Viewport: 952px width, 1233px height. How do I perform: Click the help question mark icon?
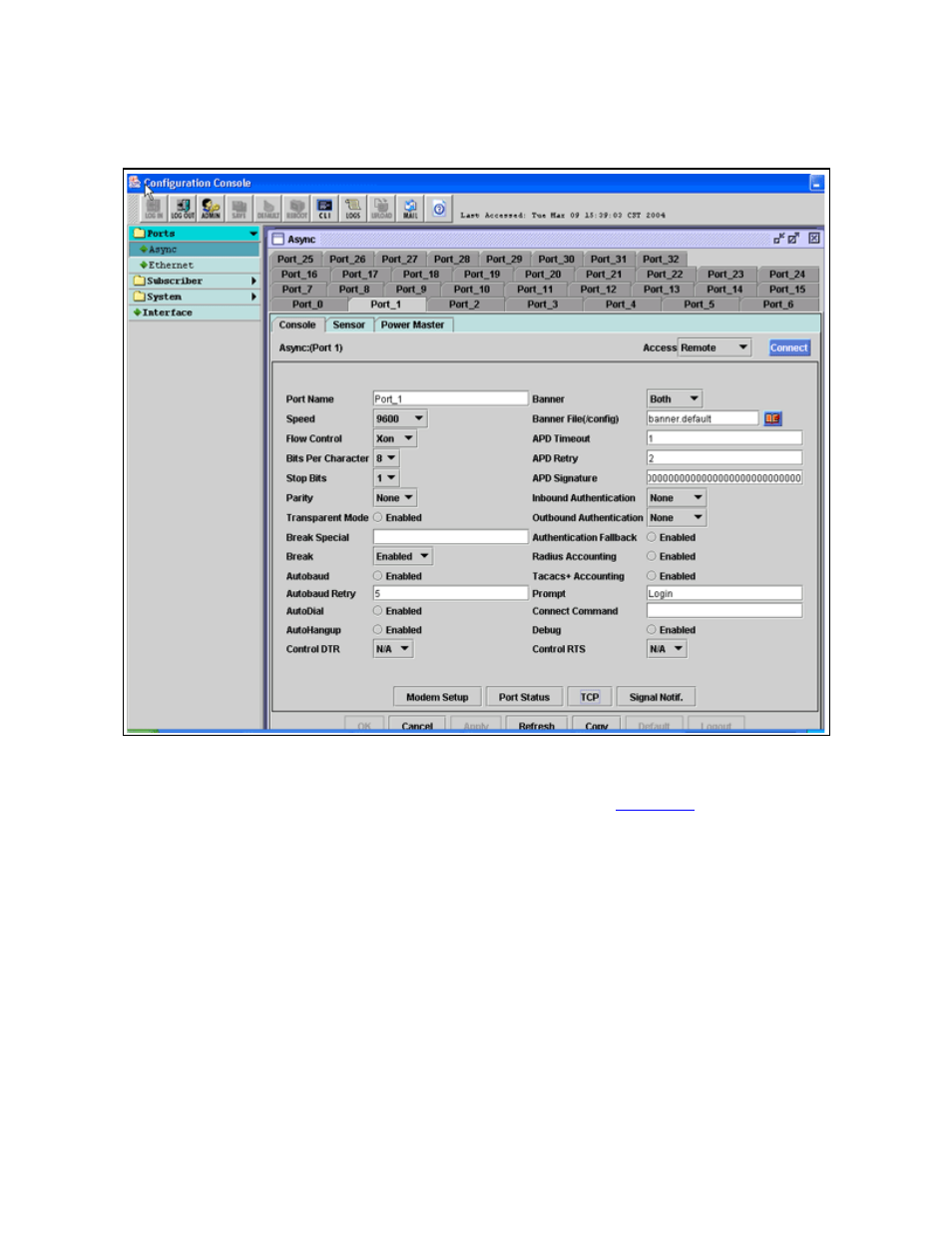click(x=439, y=209)
